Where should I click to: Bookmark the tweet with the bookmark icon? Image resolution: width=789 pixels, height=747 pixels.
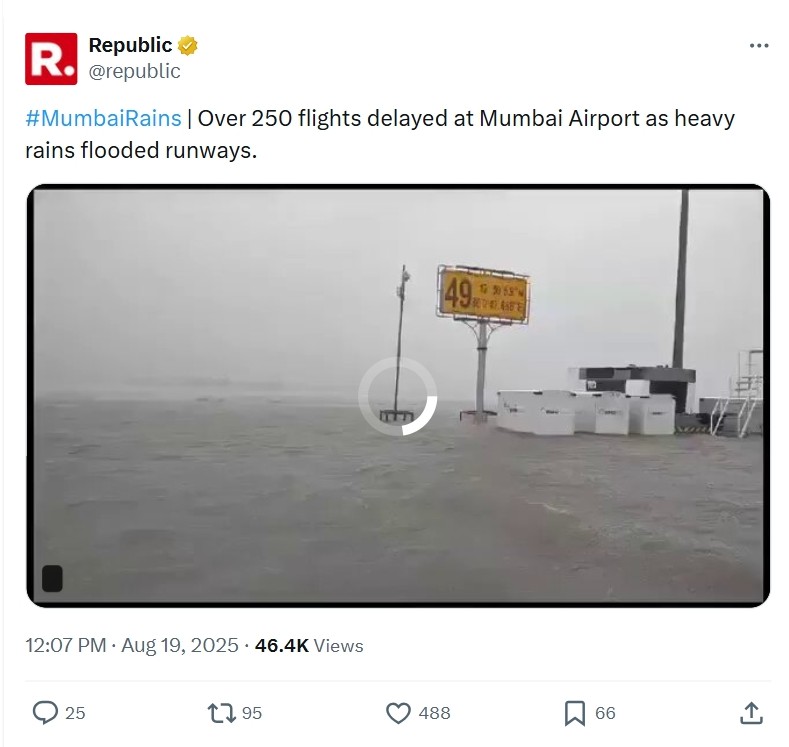point(575,713)
